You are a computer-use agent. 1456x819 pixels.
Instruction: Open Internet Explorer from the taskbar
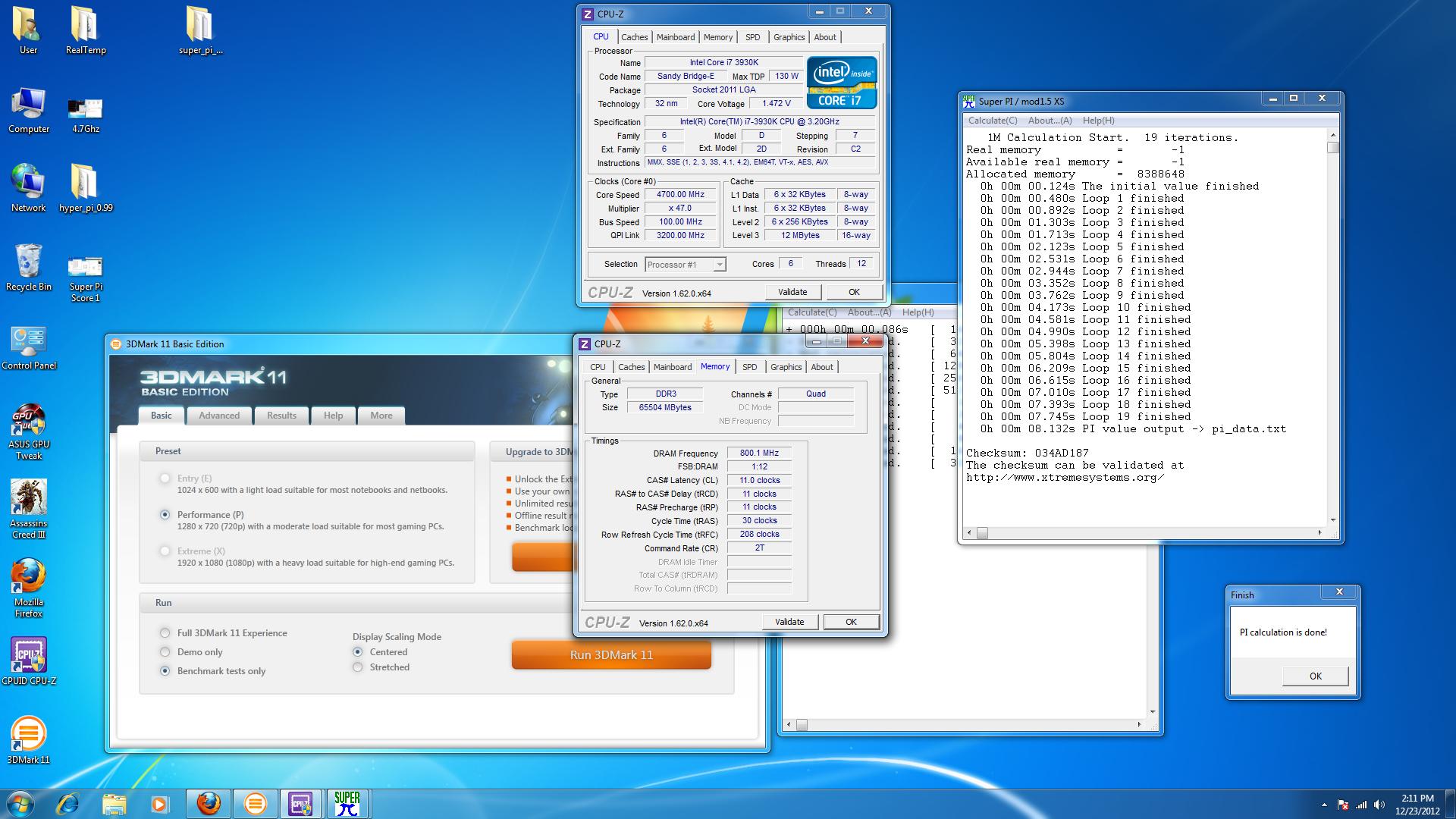(x=68, y=804)
